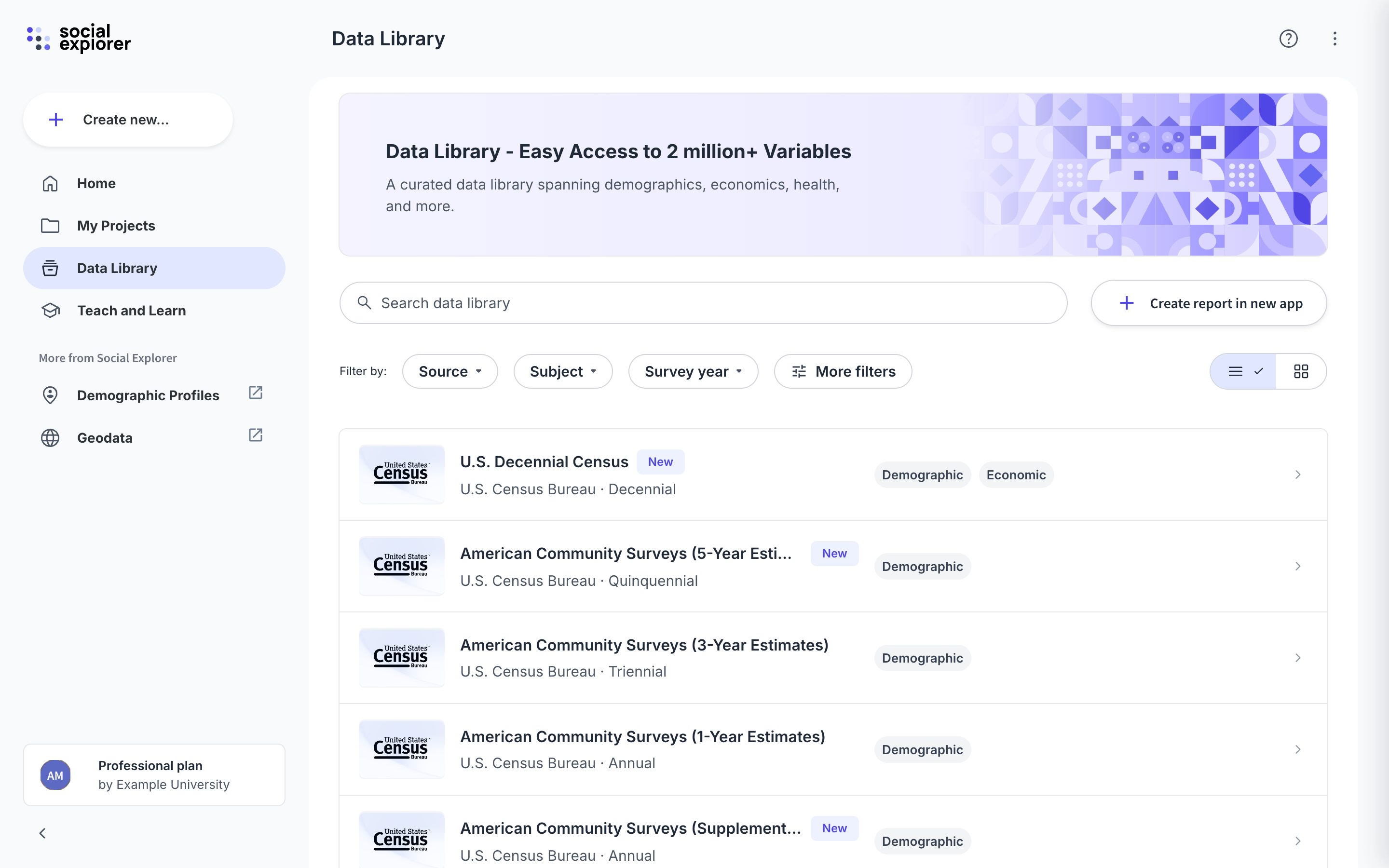Expand the U.S. Decennial Census row chevron
Screen dimensions: 1389x868
pyautogui.click(x=1298, y=475)
